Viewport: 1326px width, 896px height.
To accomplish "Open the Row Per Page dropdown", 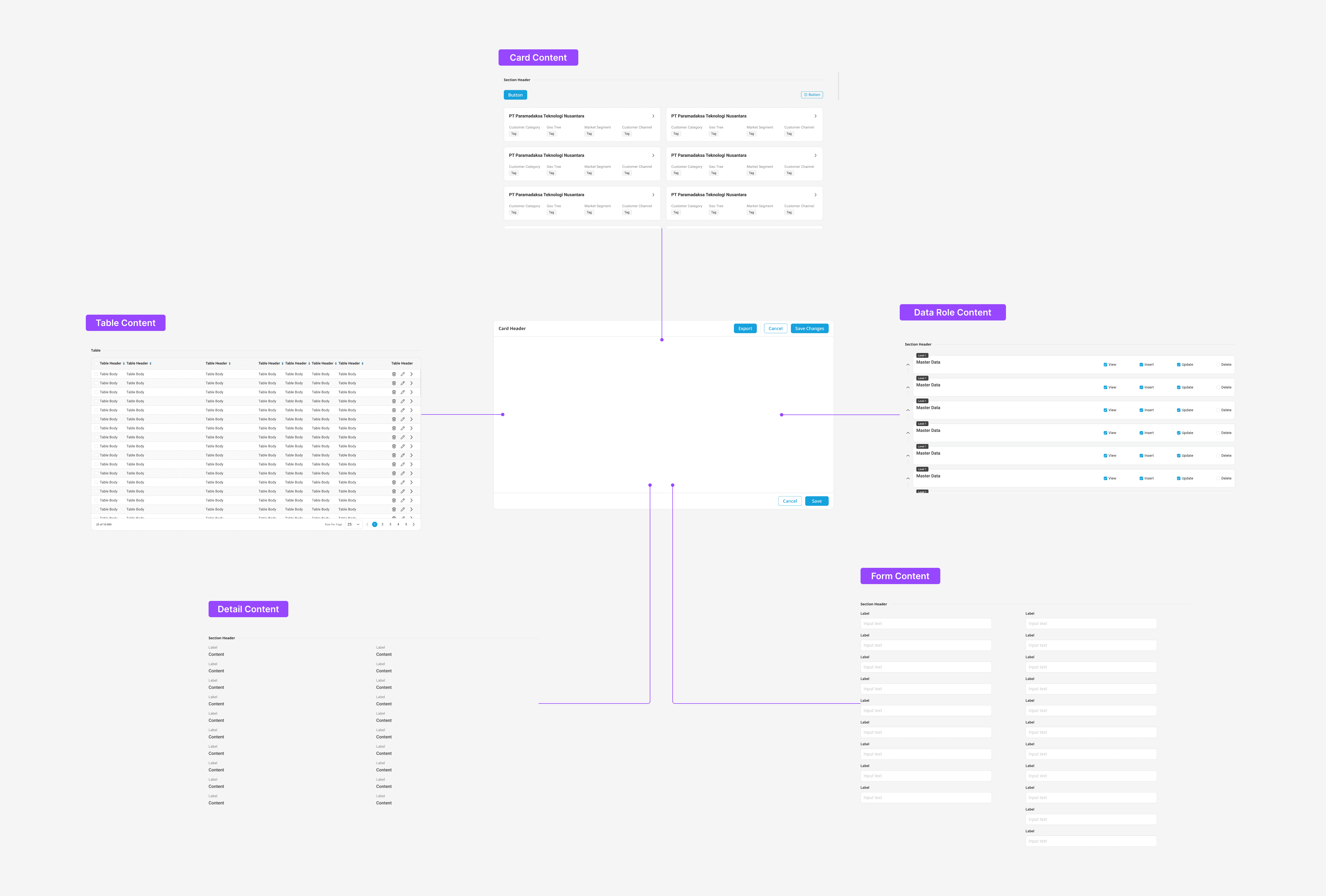I will pos(353,524).
